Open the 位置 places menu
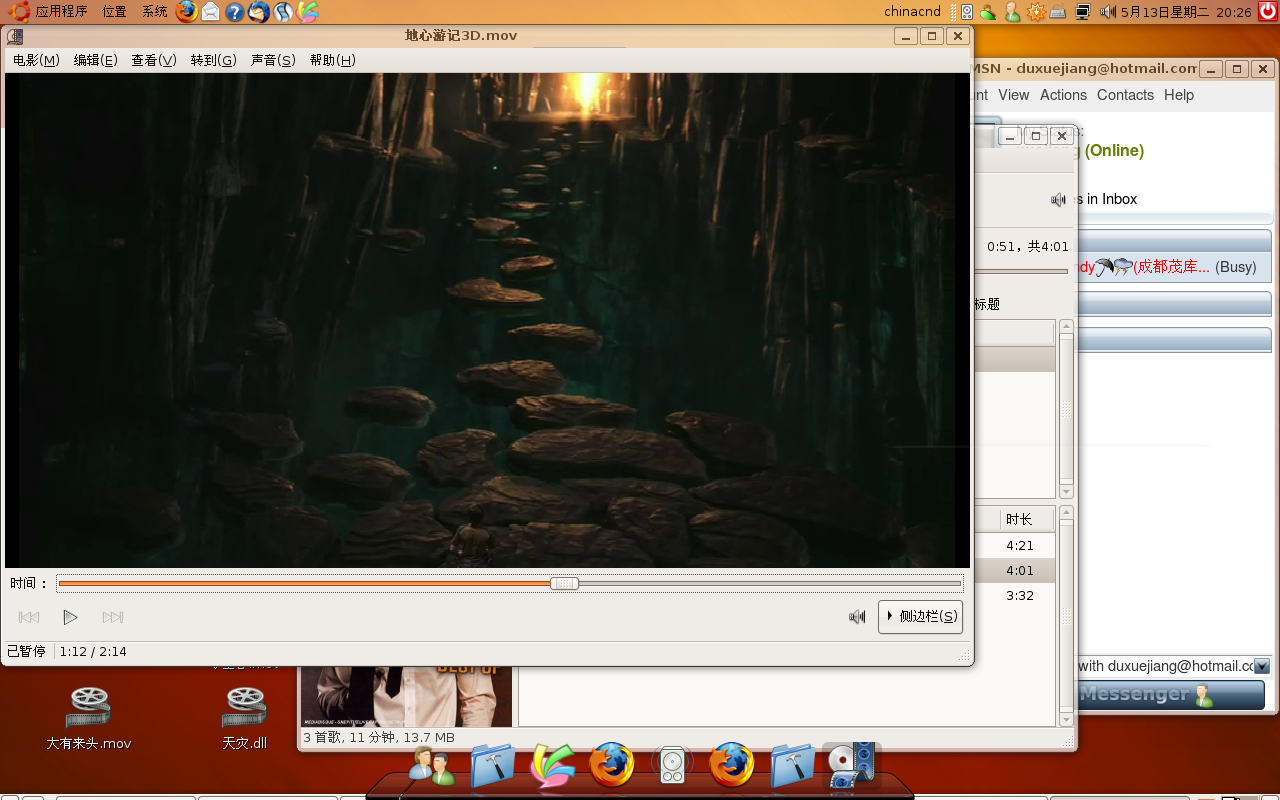The image size is (1280, 800). [x=114, y=12]
